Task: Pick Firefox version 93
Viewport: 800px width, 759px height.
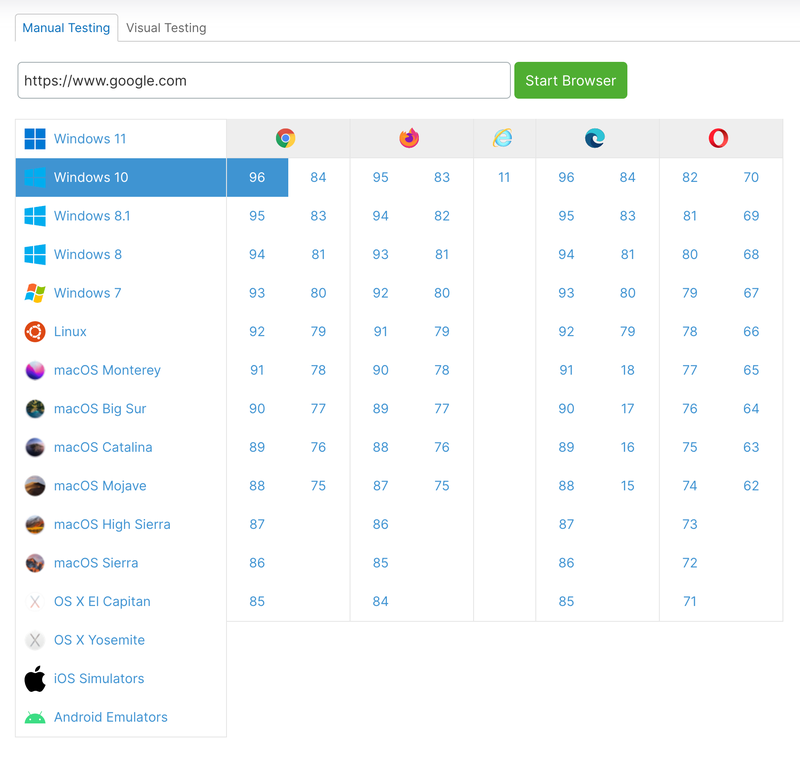Action: 381,255
